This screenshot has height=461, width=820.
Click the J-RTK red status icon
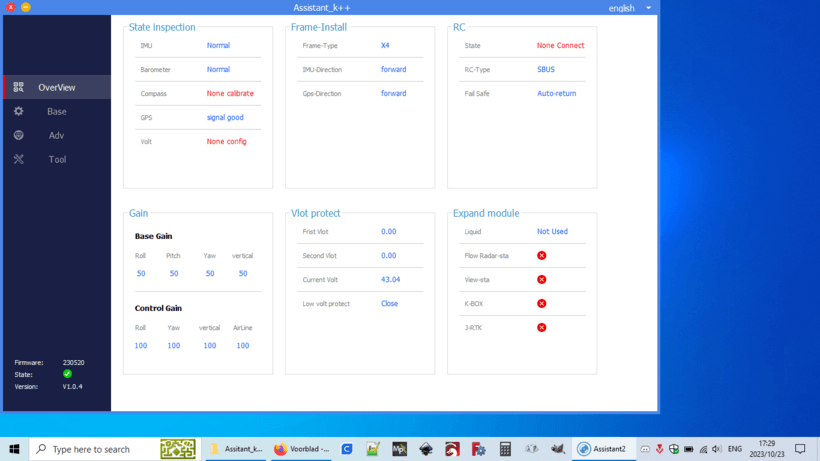click(542, 328)
